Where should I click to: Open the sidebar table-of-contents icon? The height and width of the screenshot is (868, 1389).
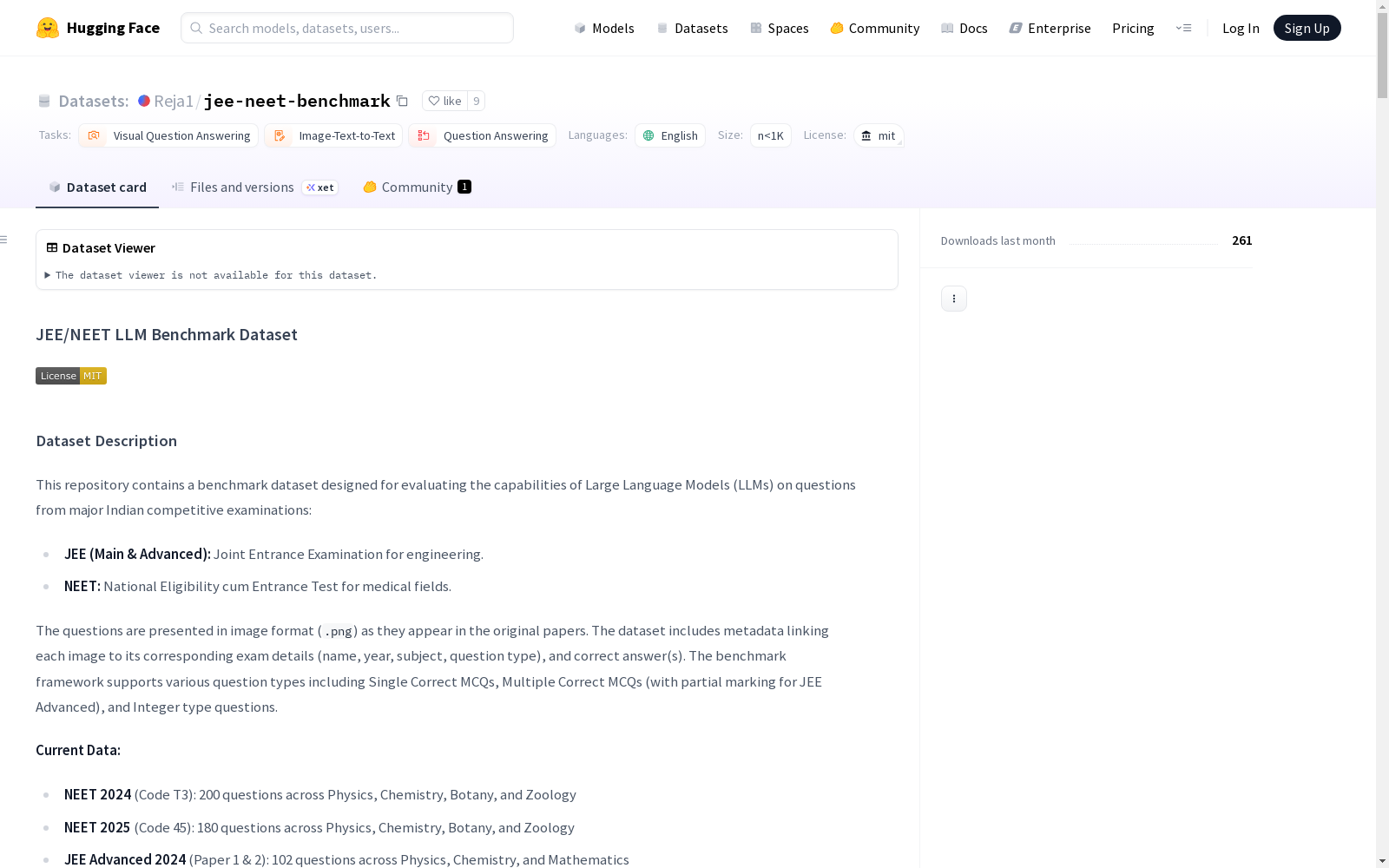coord(4,240)
